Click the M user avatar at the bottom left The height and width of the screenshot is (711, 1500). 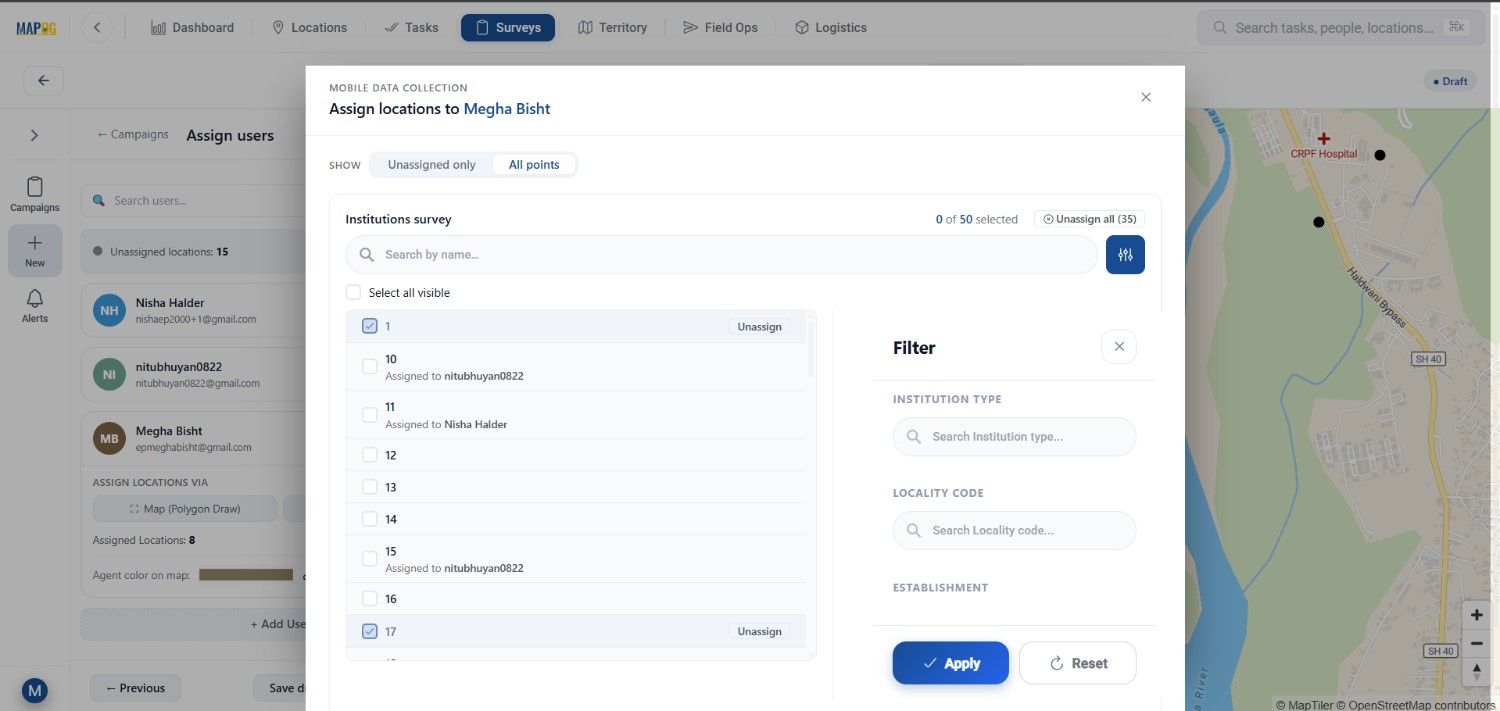pos(35,690)
